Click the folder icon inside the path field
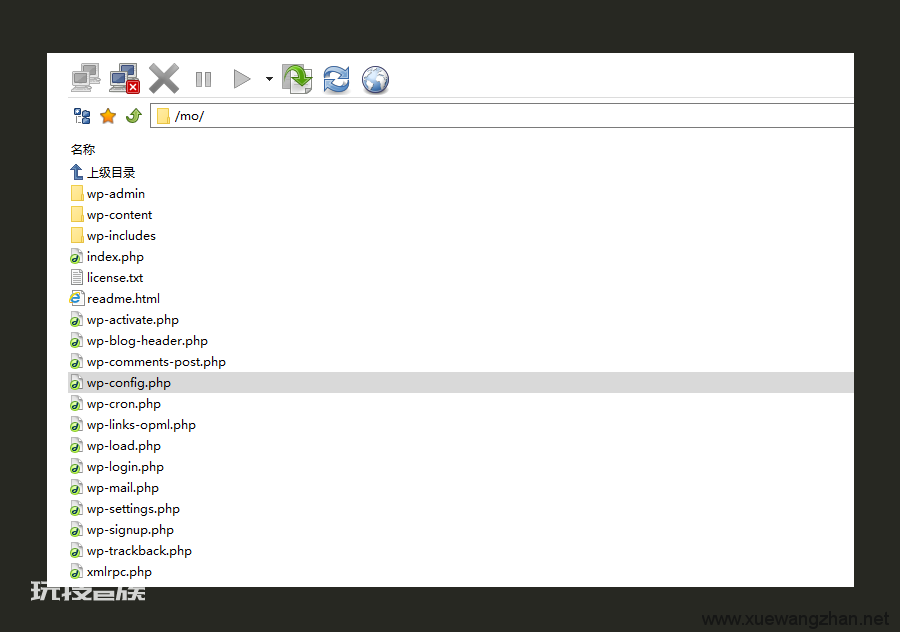The image size is (900, 632). (x=164, y=116)
